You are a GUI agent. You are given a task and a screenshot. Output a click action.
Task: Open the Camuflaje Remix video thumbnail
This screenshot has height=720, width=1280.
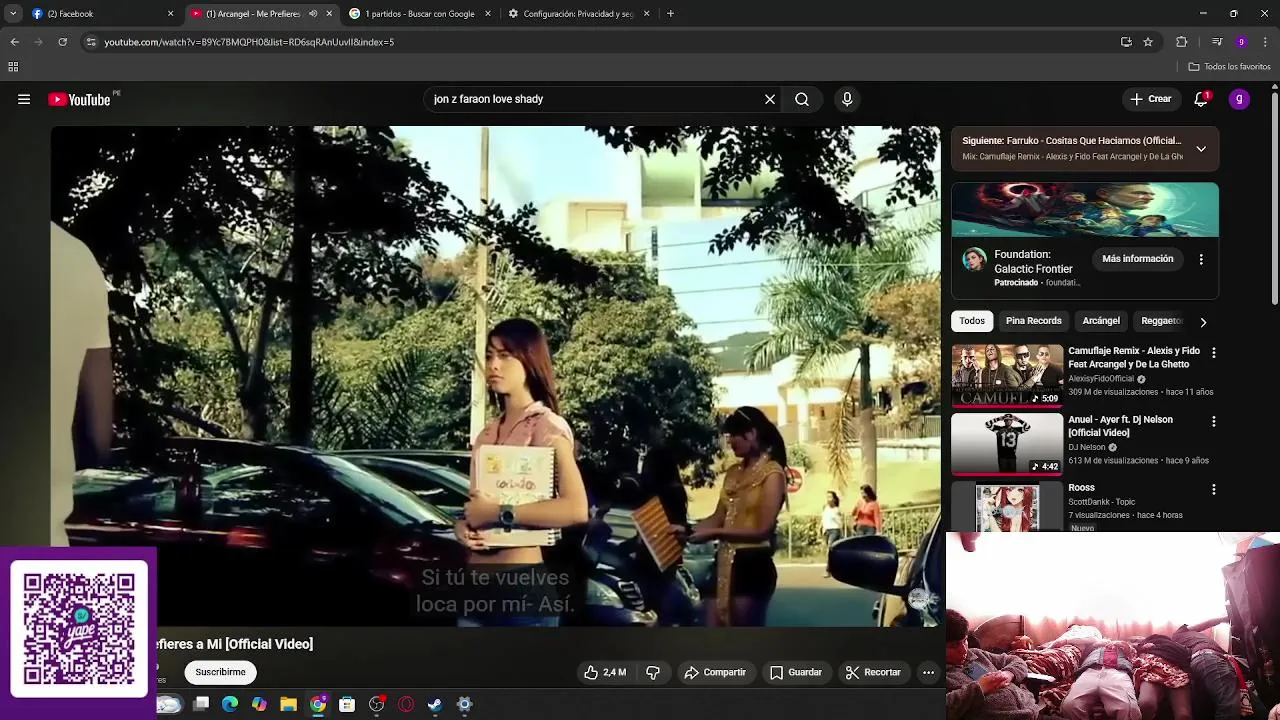coord(1007,376)
